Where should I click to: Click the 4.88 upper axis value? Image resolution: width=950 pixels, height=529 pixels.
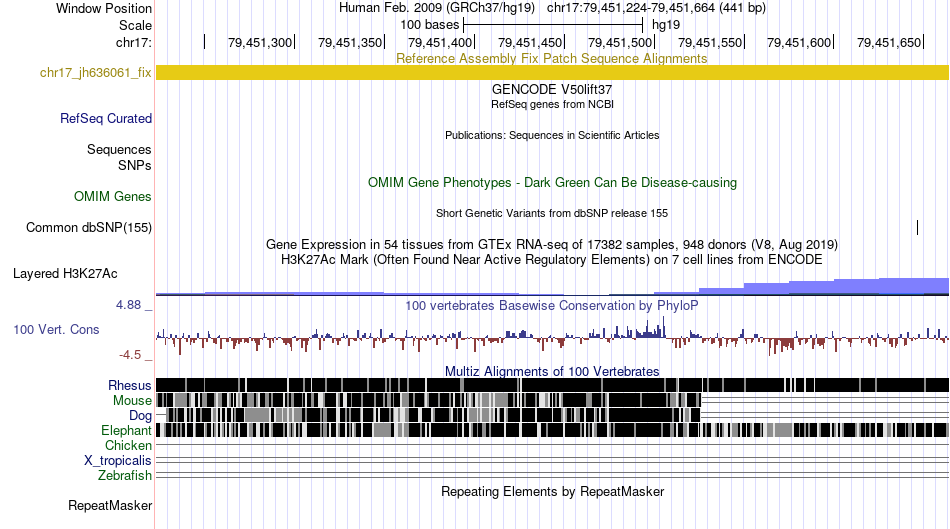128,305
